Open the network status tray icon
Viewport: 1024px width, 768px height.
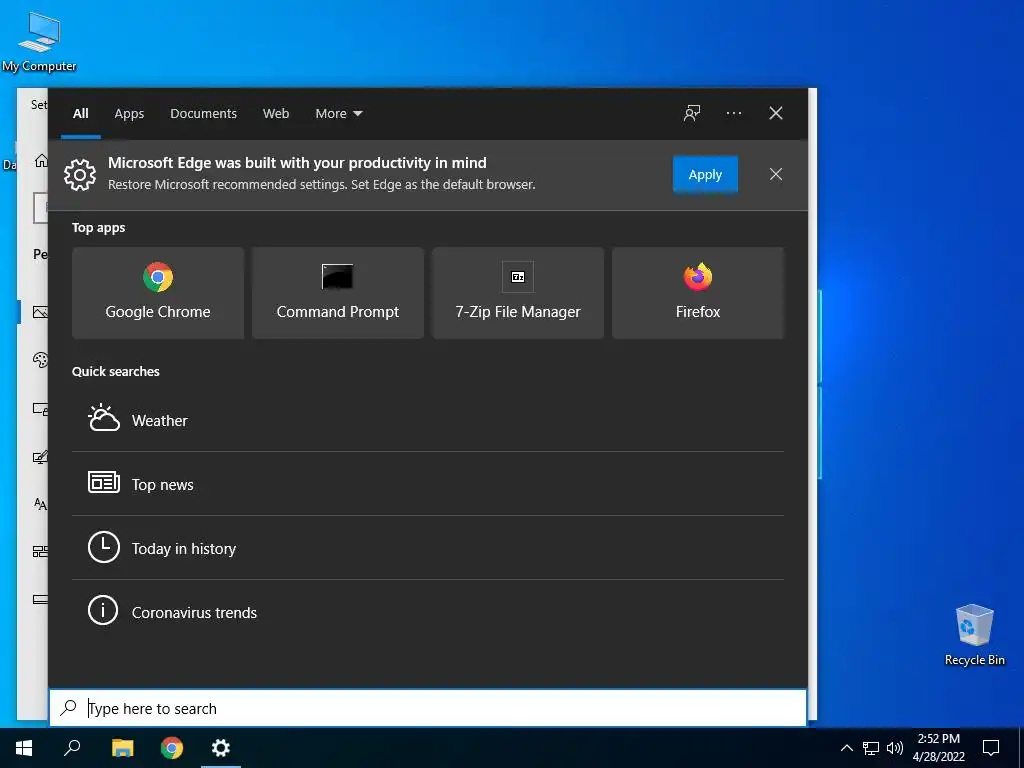(x=871, y=748)
